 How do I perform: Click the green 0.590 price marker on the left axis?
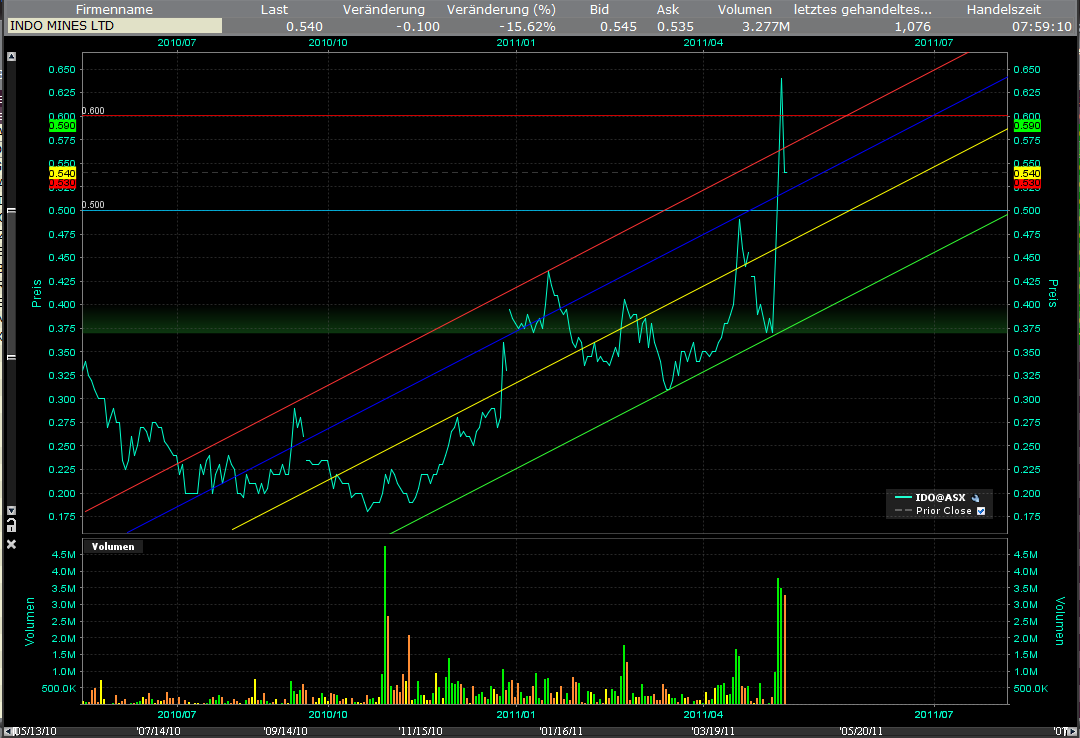click(x=63, y=126)
